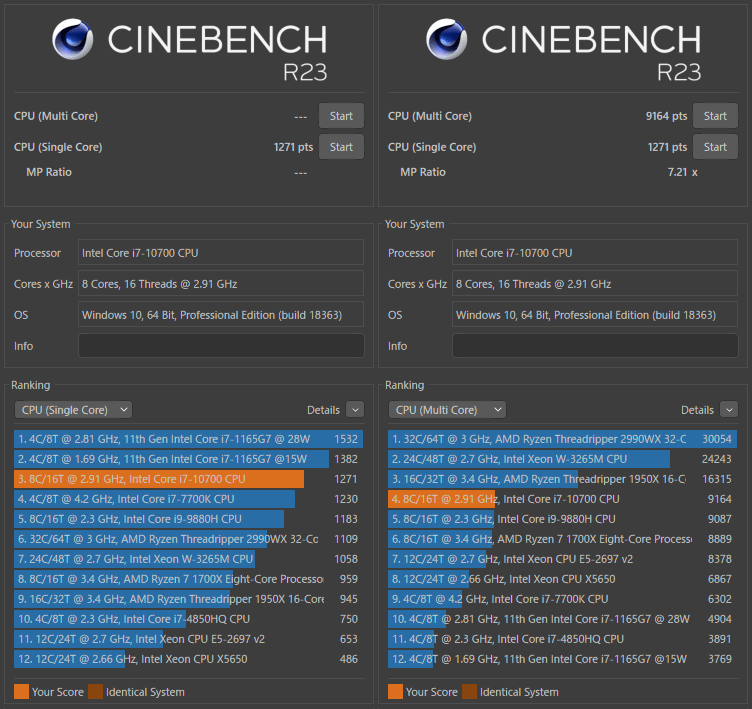Select single-core Xeon X5650 row scoring 486
Screen dimensions: 752x709
point(188,659)
